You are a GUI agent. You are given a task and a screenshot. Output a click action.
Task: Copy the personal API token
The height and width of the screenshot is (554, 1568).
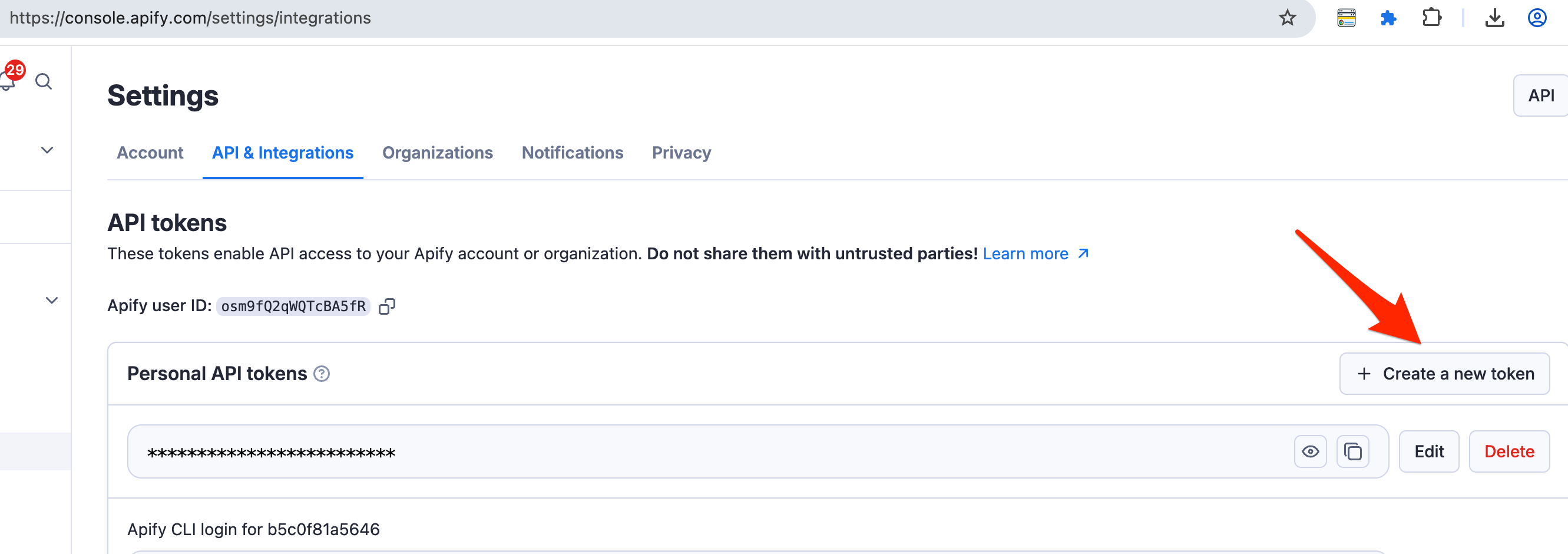[1352, 451]
